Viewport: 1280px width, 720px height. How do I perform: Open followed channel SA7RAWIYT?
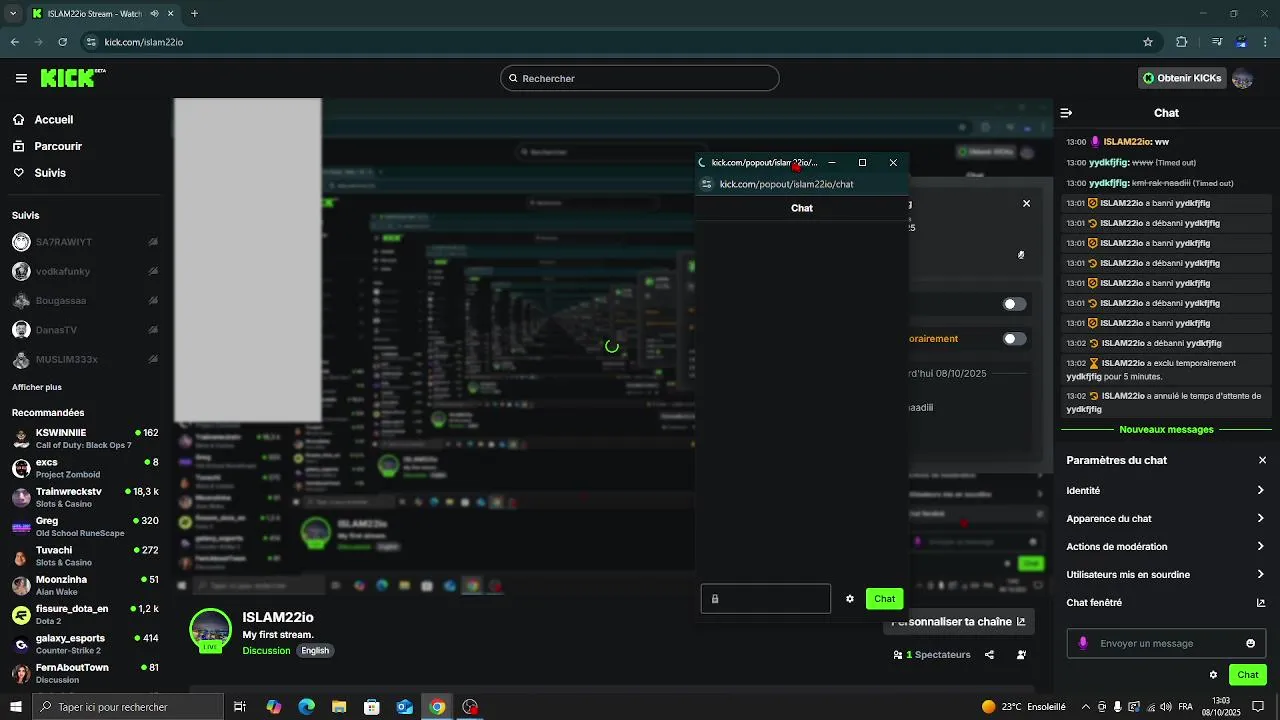point(85,242)
